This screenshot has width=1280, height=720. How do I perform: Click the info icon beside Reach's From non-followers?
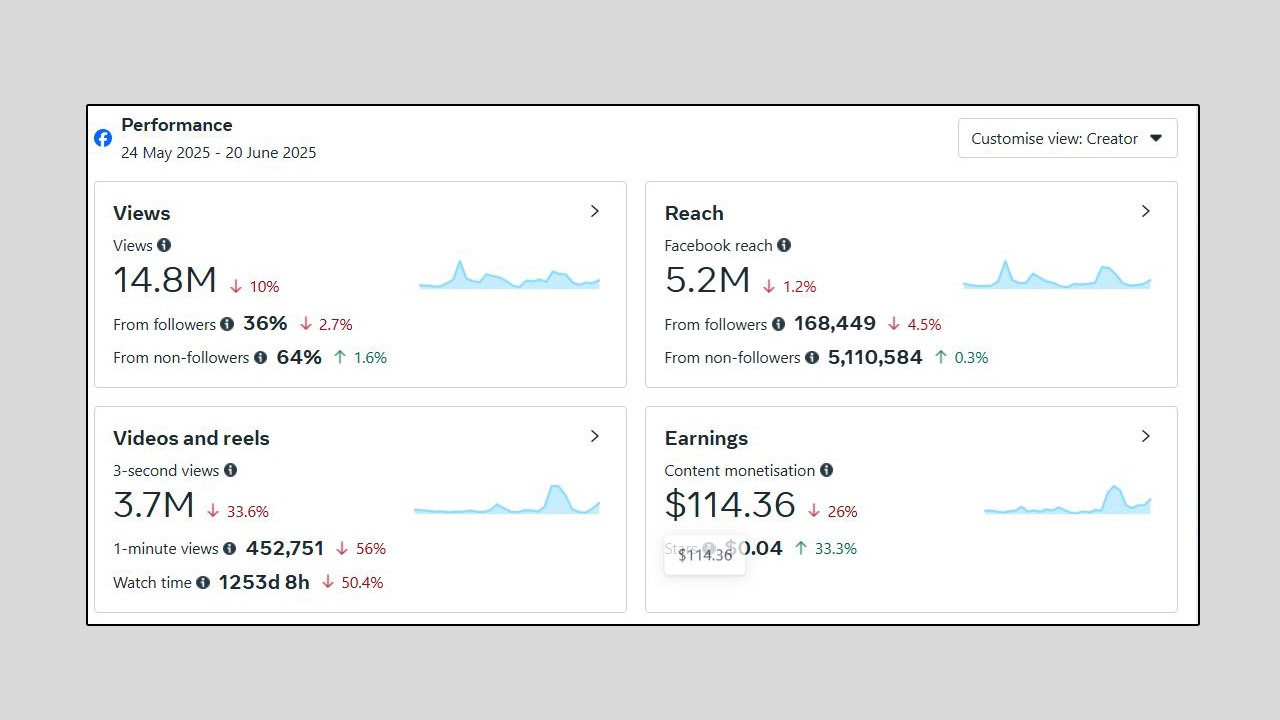812,357
